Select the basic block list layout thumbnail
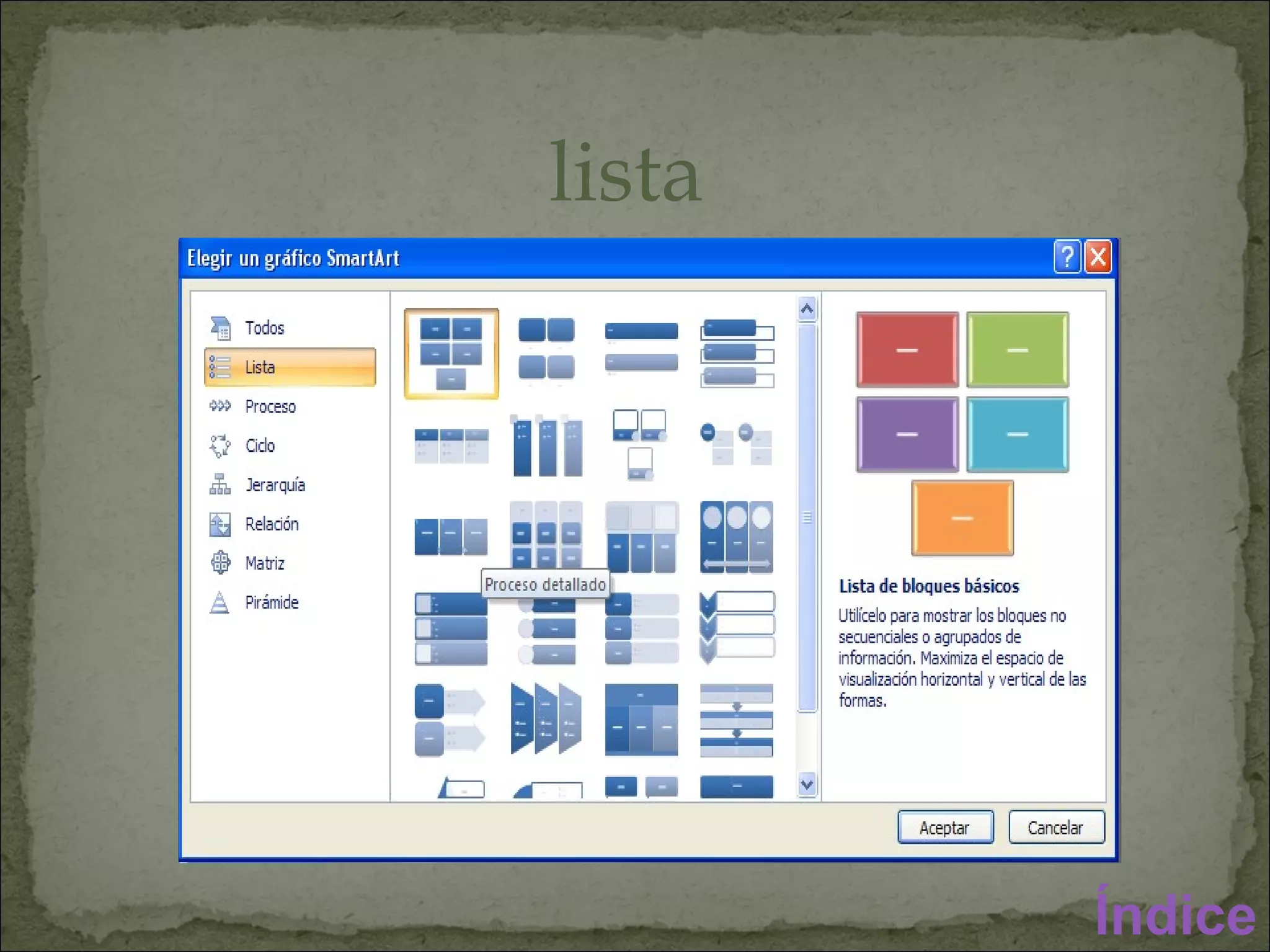 (451, 353)
